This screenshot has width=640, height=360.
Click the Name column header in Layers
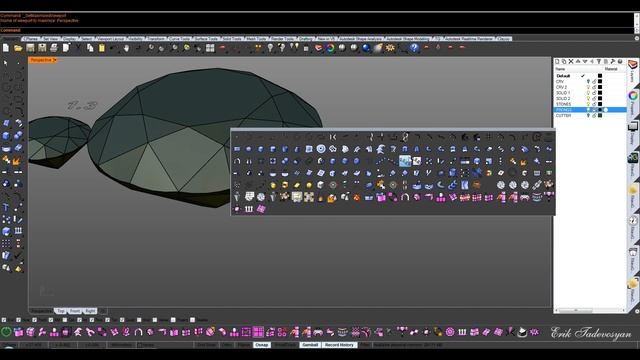coord(560,69)
